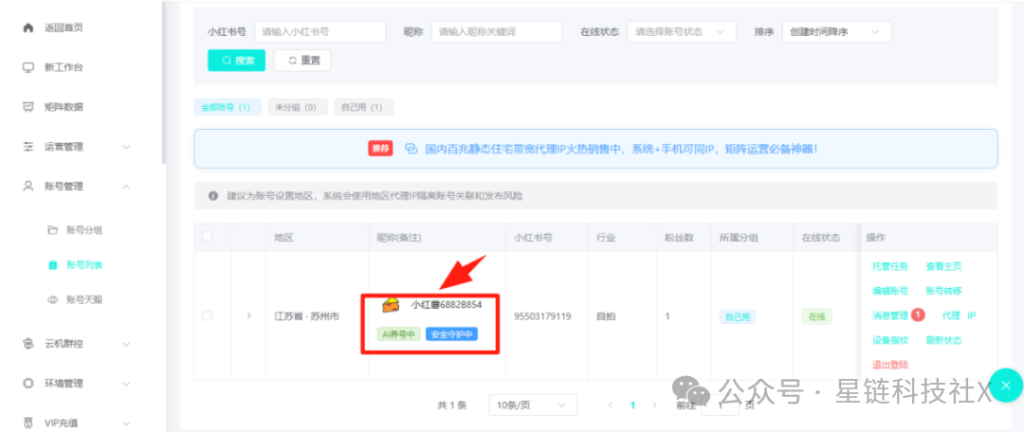Click the VIP充值 sidebar icon

click(x=27, y=422)
